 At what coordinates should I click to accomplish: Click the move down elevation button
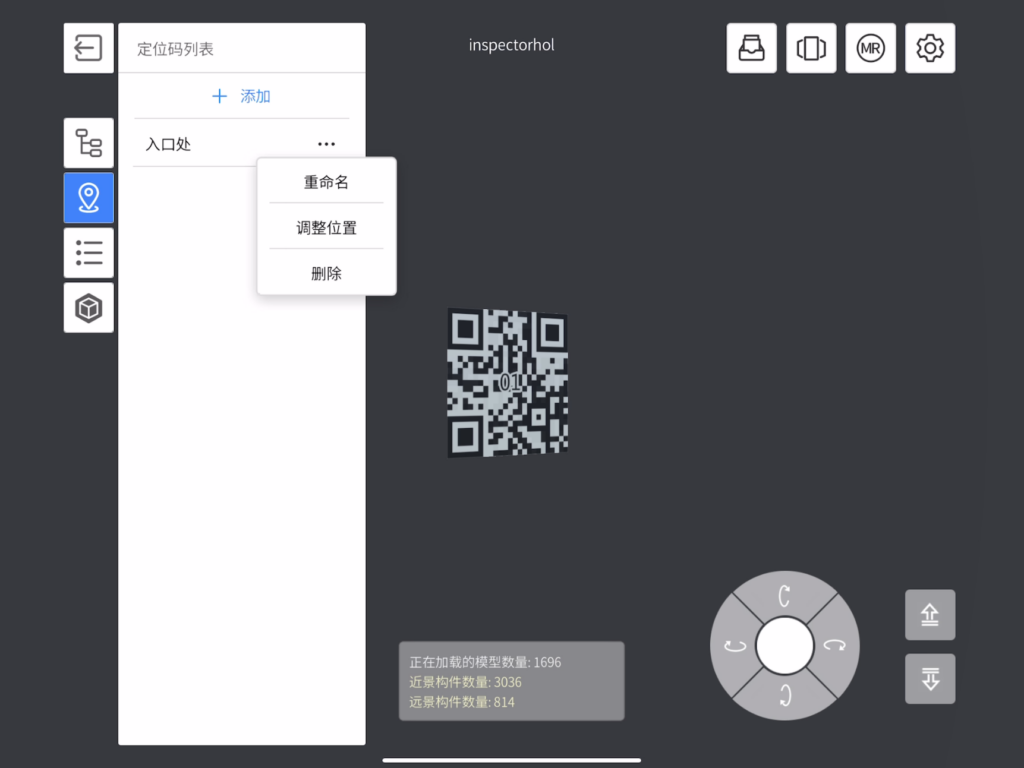pos(930,679)
